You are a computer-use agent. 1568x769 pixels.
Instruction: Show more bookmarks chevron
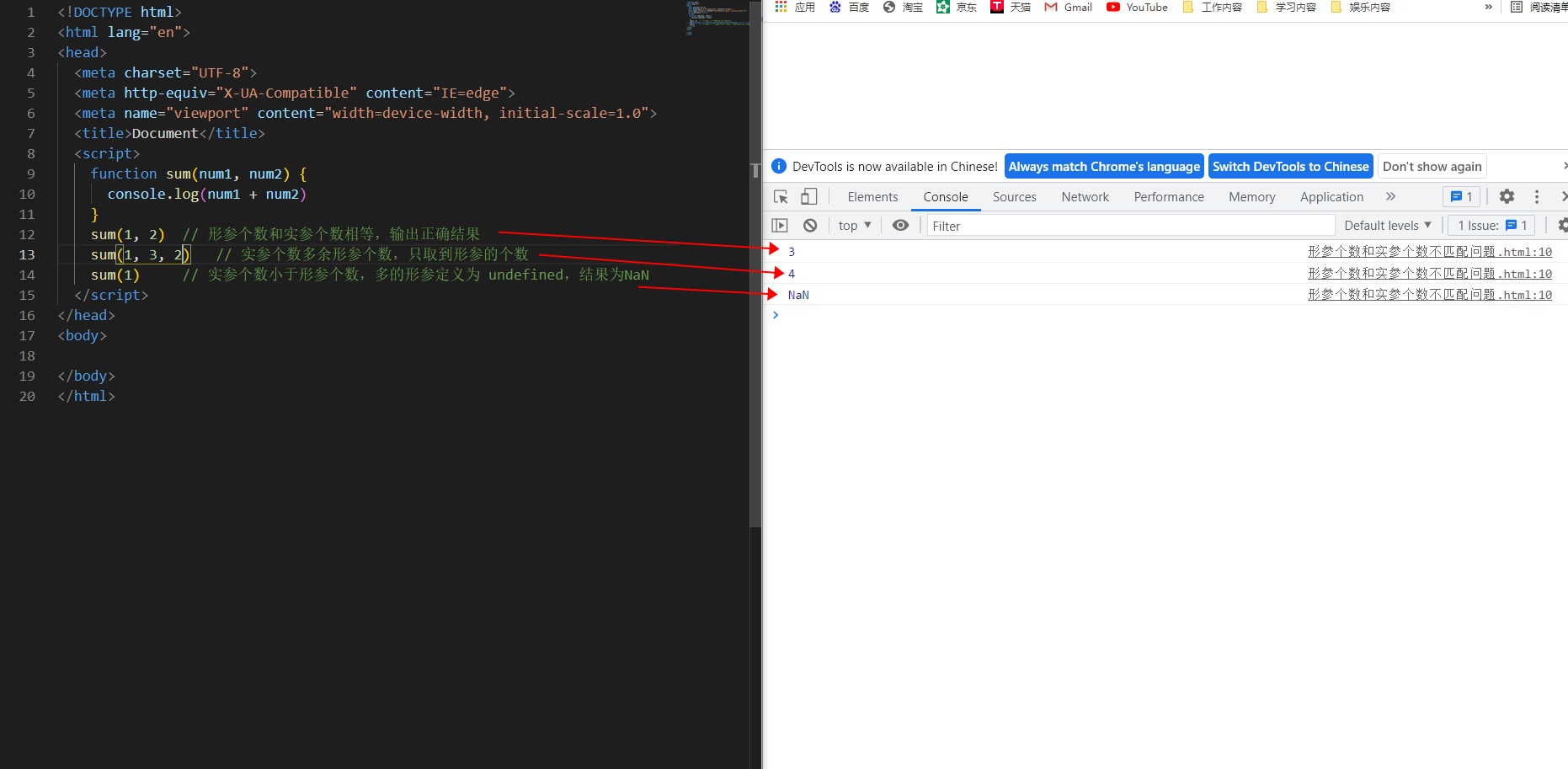(1488, 7)
